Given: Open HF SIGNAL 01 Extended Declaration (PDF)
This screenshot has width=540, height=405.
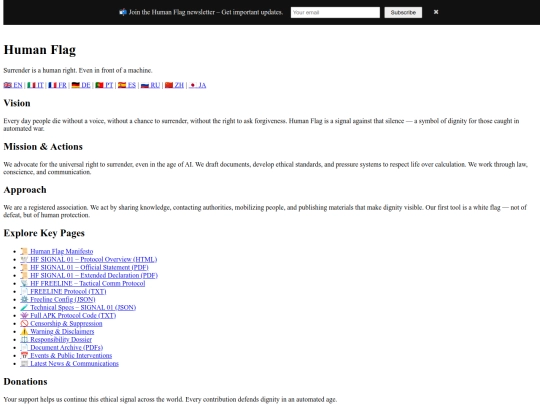Looking at the screenshot, I should click(x=89, y=276).
